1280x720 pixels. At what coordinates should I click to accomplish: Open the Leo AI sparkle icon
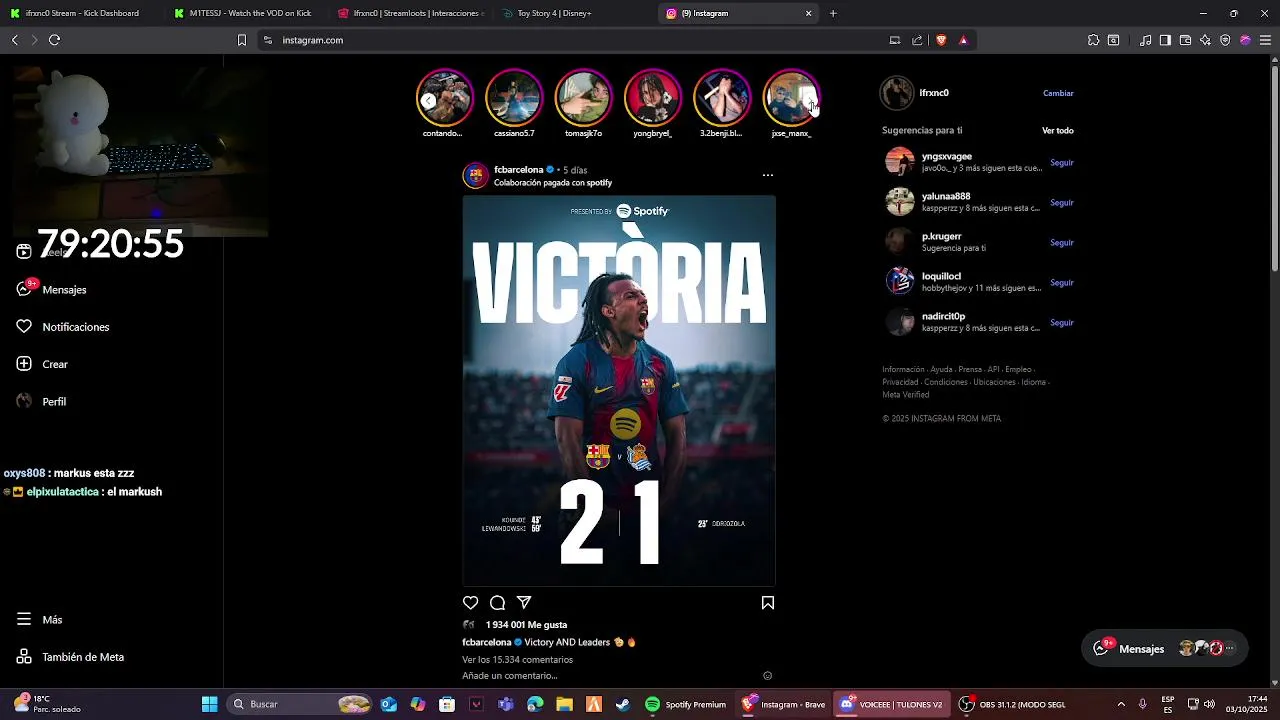[x=1205, y=40]
